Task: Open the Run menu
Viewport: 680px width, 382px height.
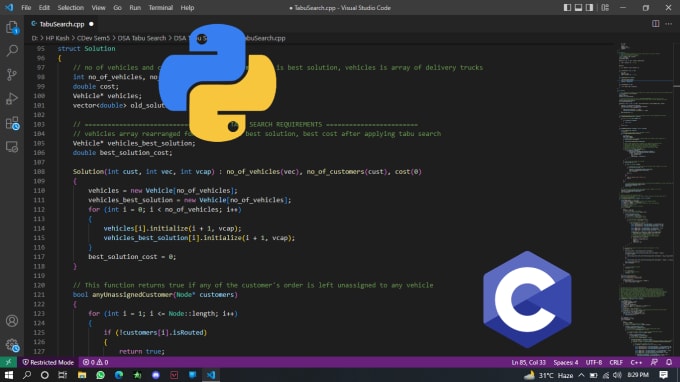Action: click(x=135, y=8)
